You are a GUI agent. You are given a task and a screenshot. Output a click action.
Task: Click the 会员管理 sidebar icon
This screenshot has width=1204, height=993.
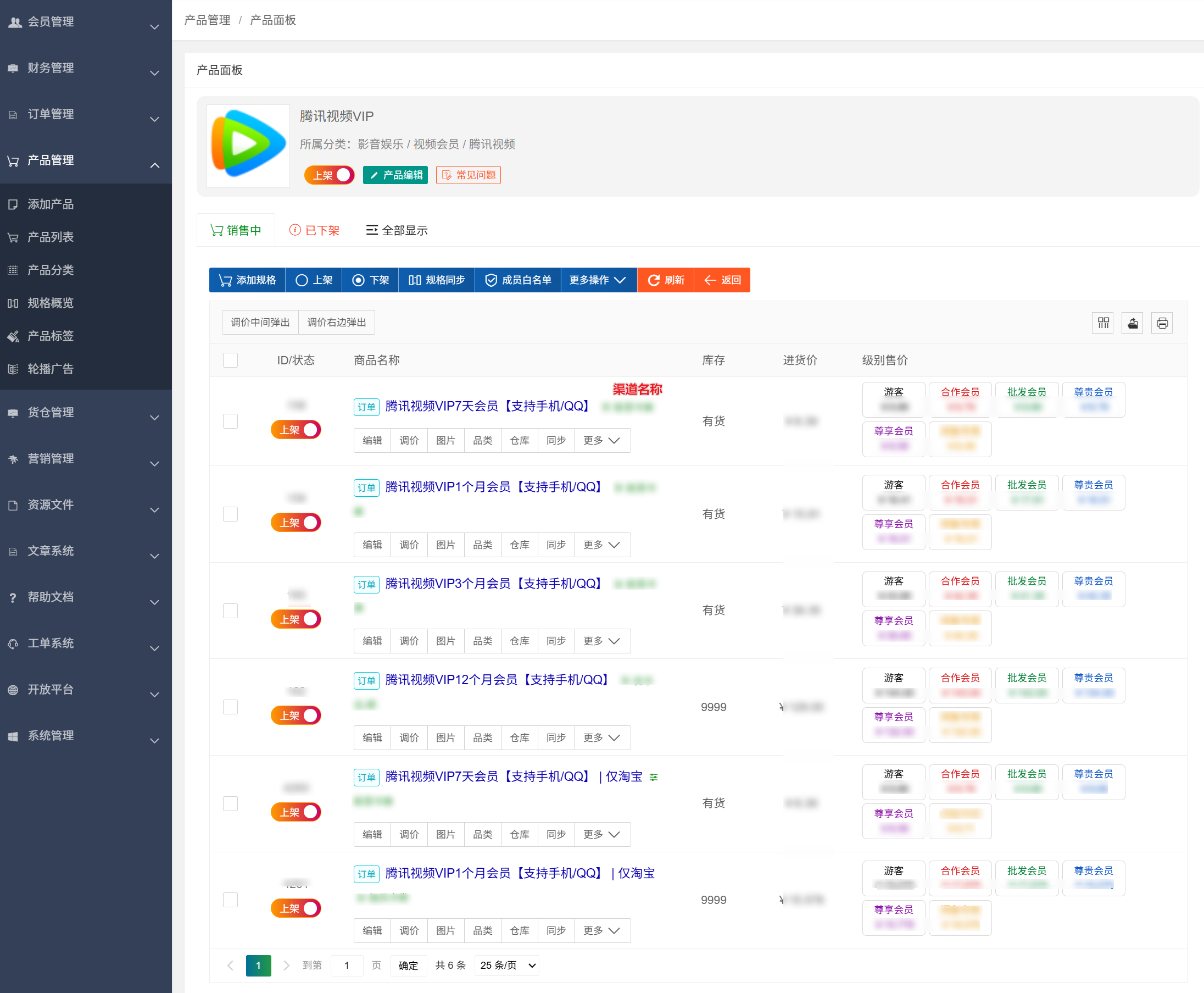coord(14,22)
